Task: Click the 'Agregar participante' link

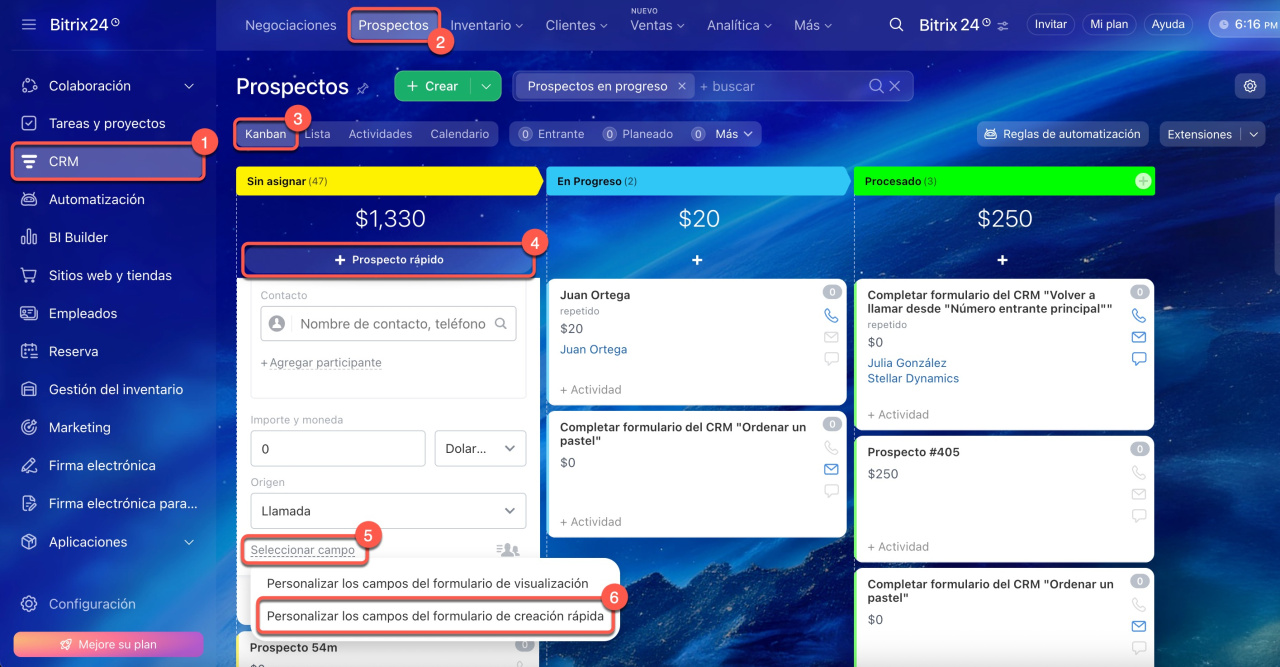Action: [x=325, y=363]
